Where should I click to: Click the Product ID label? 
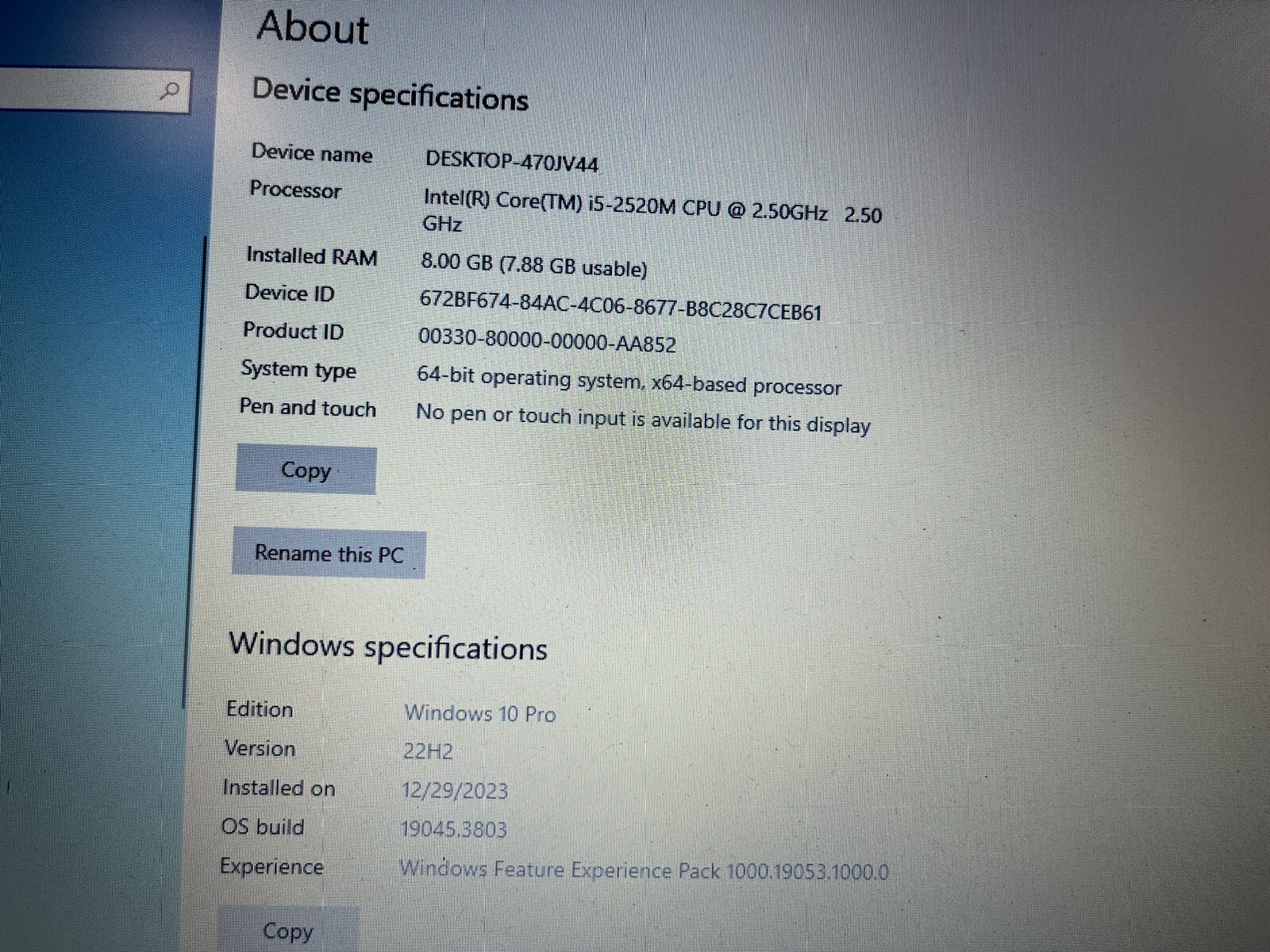293,330
